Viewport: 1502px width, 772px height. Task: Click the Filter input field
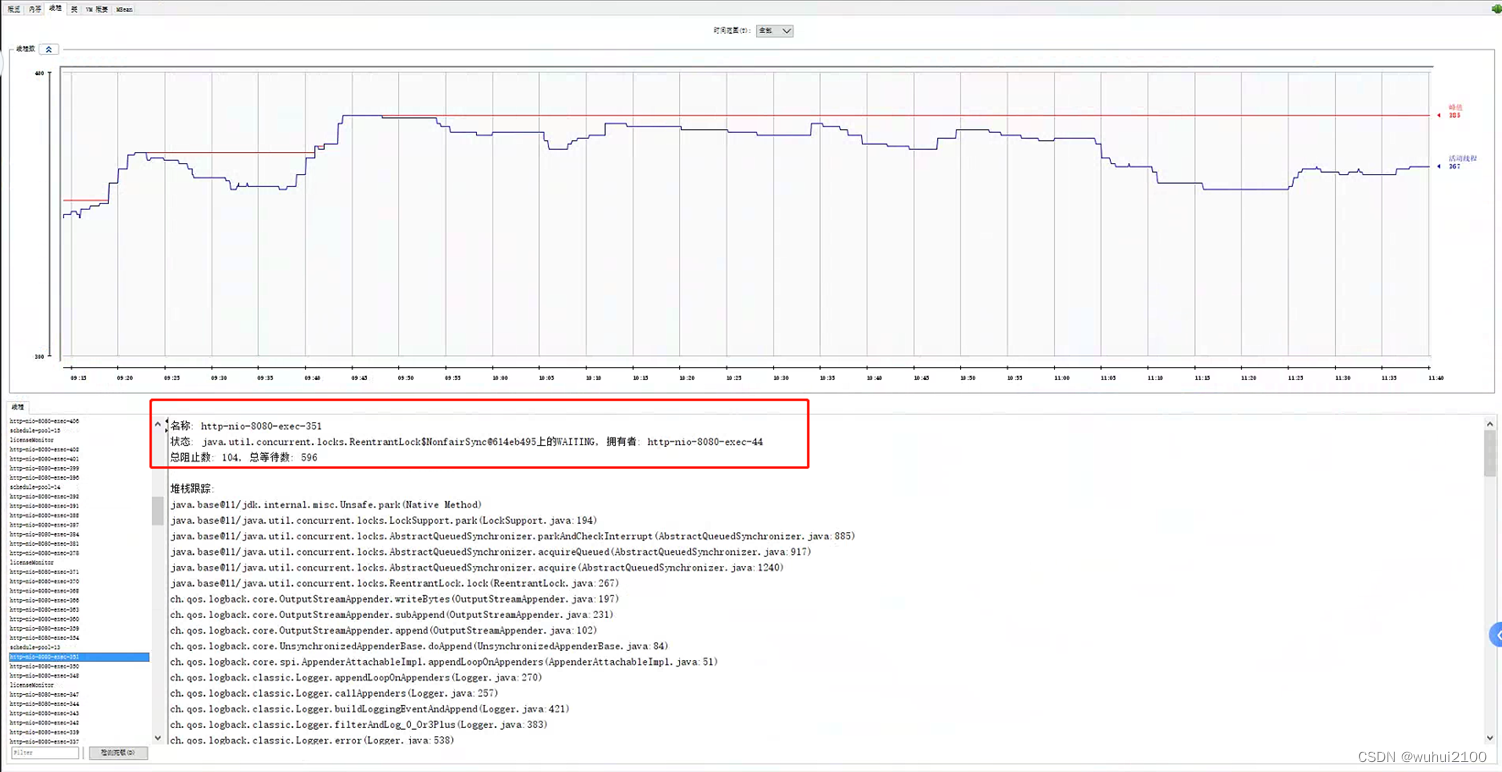(45, 753)
